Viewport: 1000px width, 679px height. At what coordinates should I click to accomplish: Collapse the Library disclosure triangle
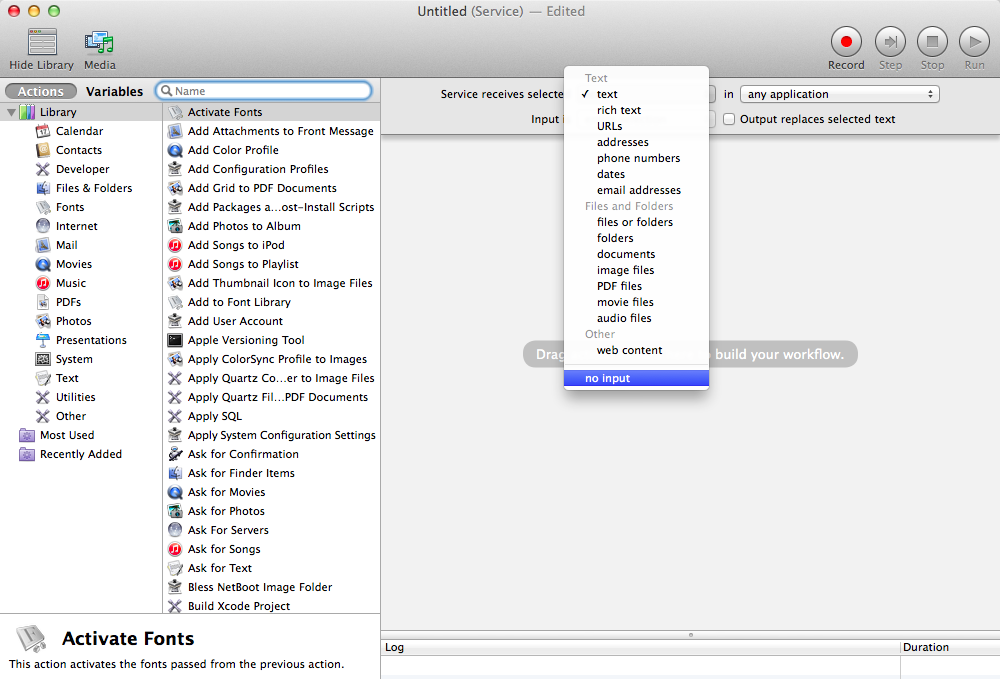pyautogui.click(x=11, y=112)
